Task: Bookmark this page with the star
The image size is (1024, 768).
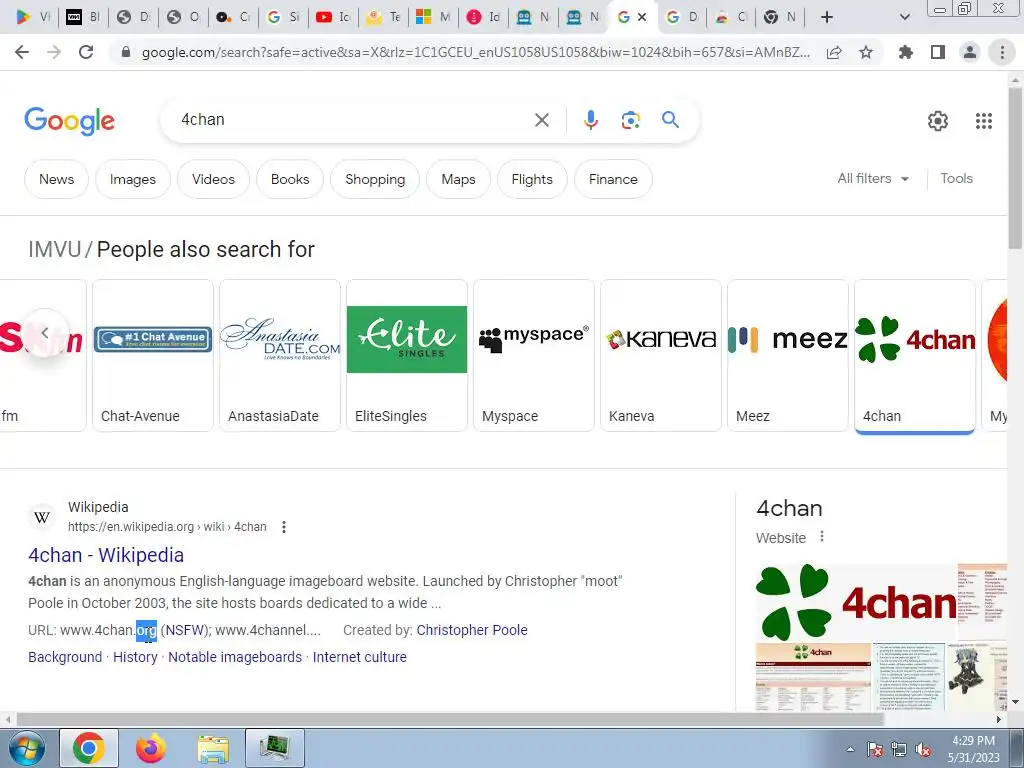Action: [866, 52]
